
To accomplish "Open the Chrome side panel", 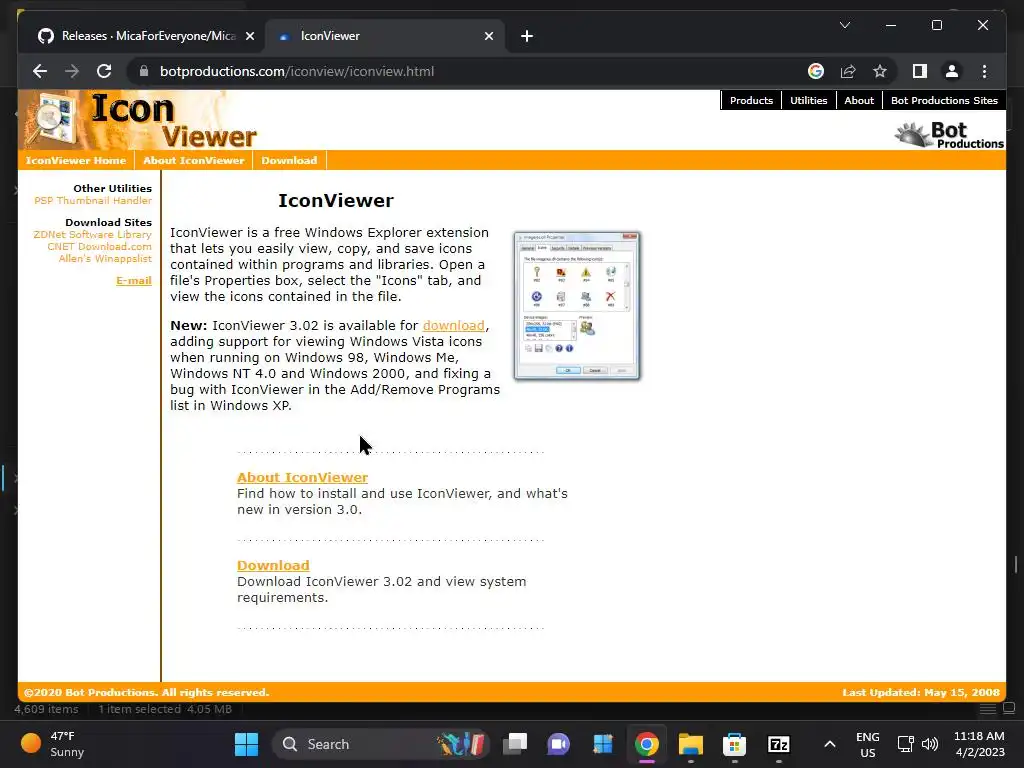I will [920, 71].
